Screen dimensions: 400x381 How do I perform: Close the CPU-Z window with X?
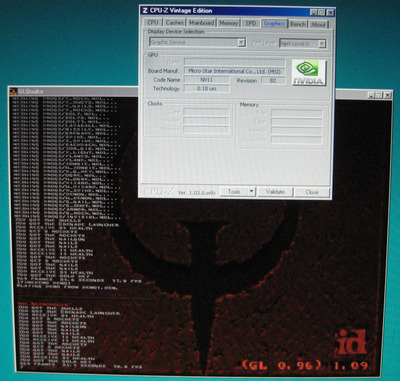(x=330, y=13)
